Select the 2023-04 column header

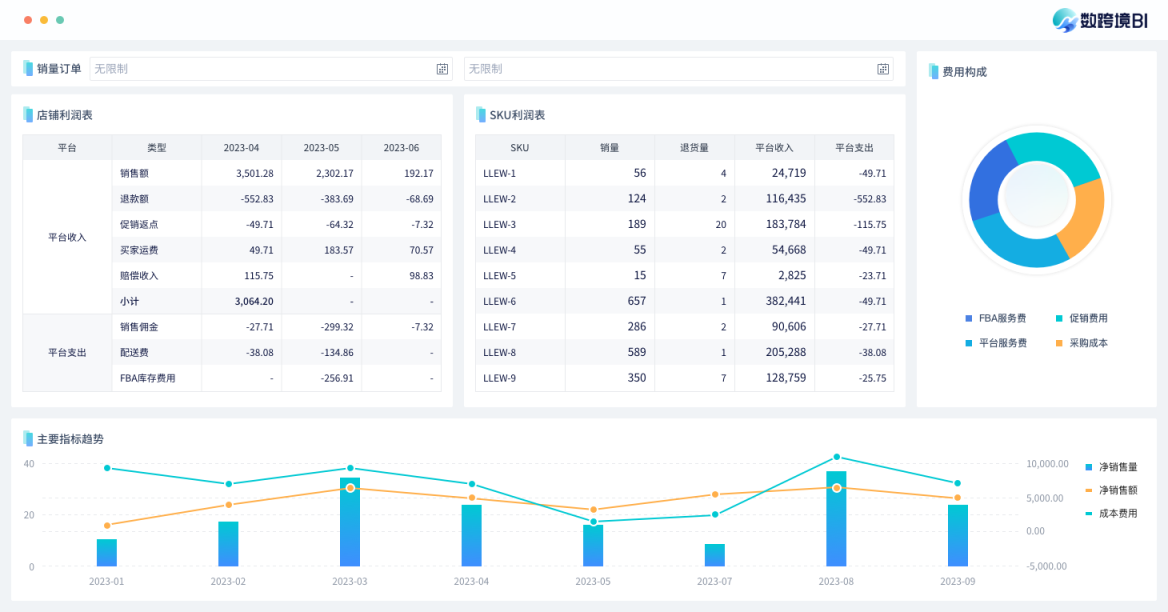click(x=241, y=148)
